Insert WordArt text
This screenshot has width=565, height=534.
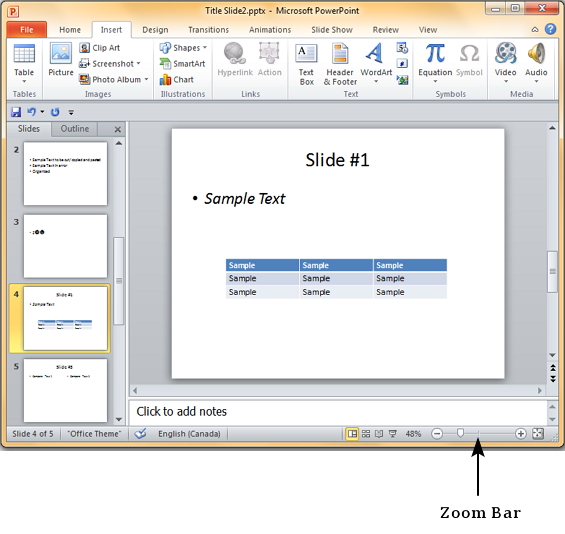pyautogui.click(x=376, y=60)
